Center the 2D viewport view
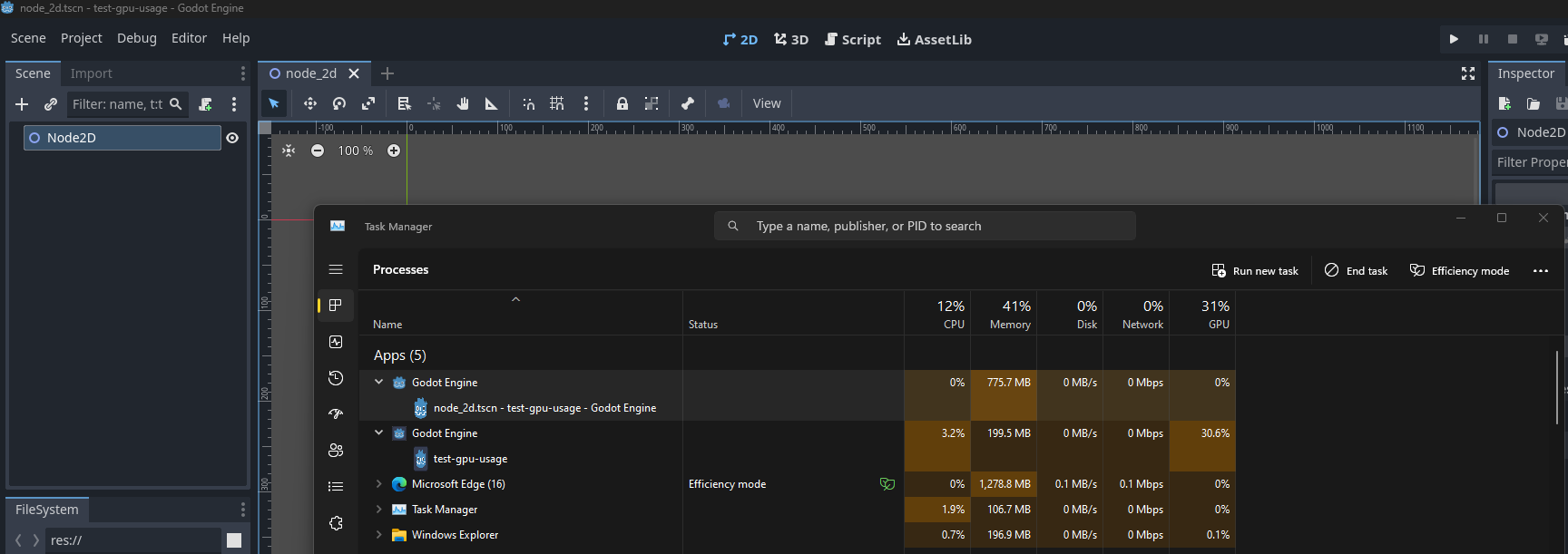 [289, 151]
